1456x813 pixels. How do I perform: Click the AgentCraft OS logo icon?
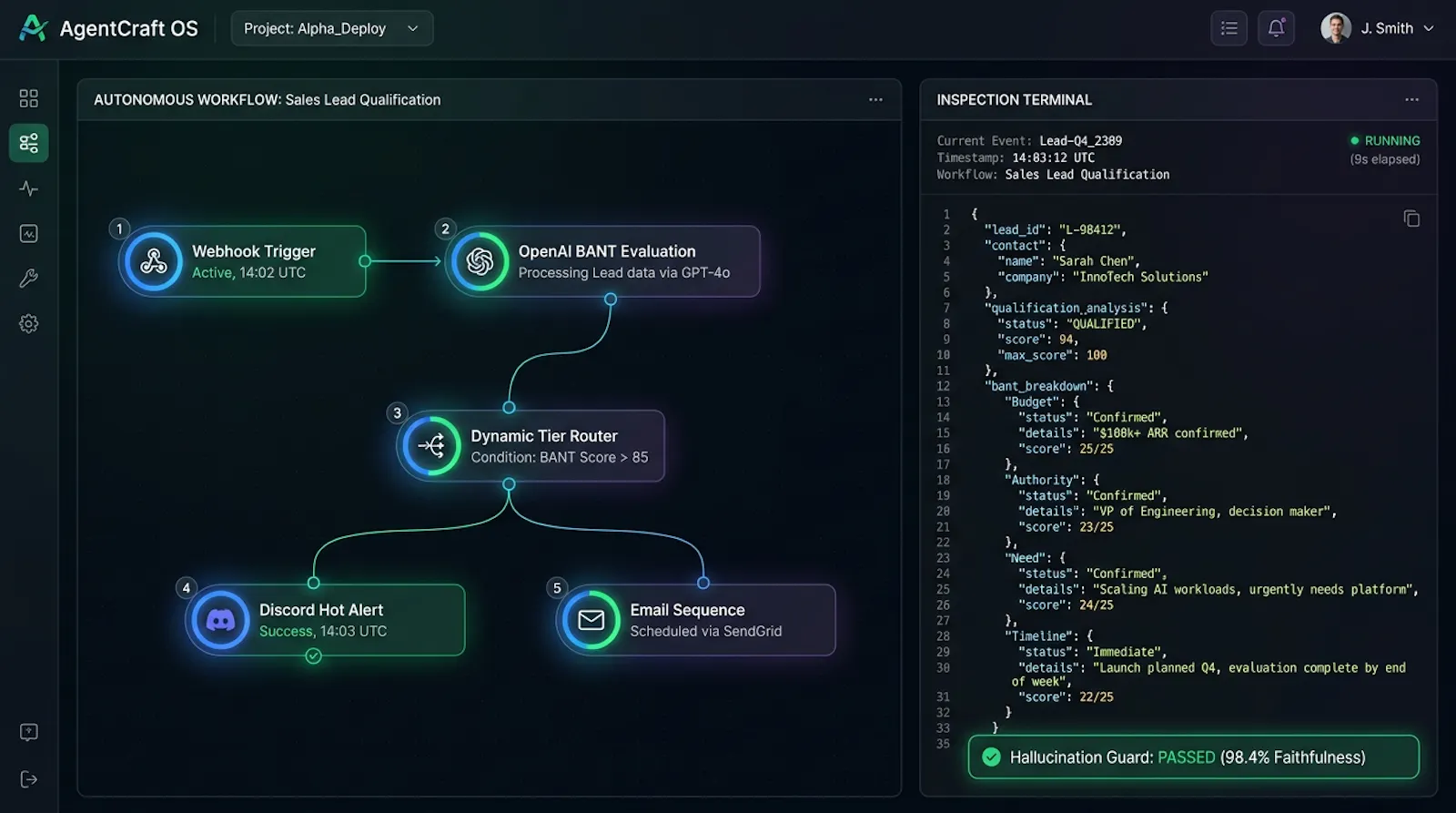coord(34,28)
